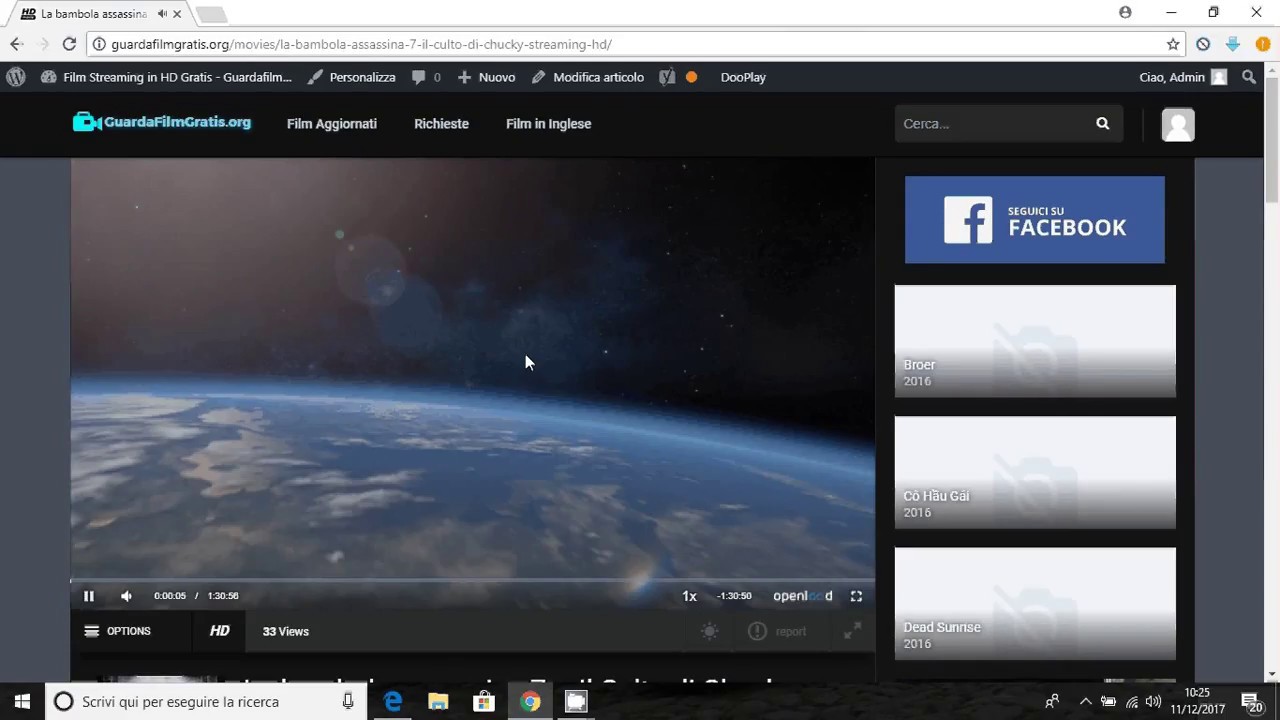Open the Dead Sunrise movie card
1280x720 pixels.
[x=1035, y=603]
